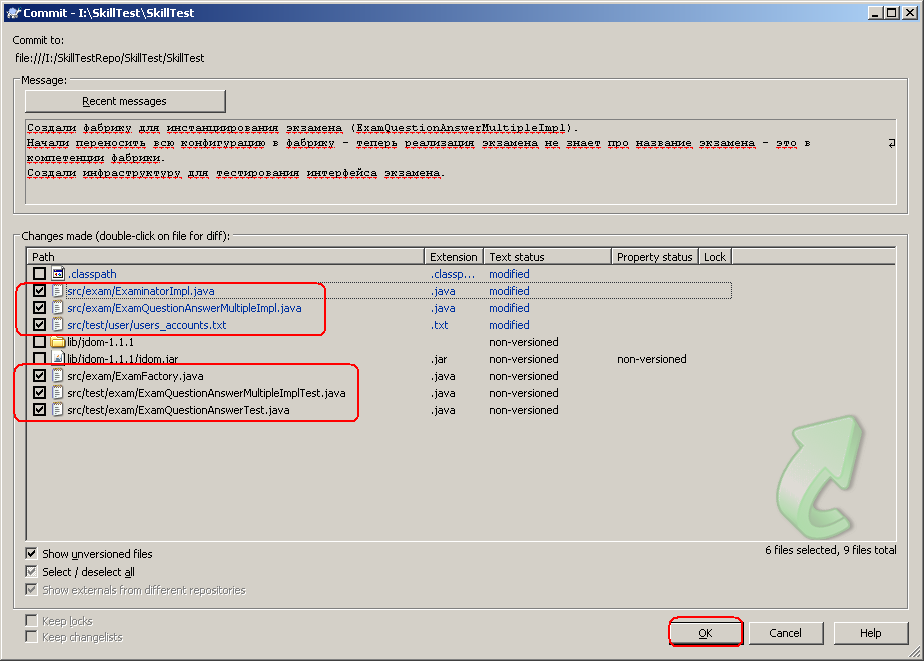The height and width of the screenshot is (661, 924).
Task: Click the Java file icon beside ExaminatorImpl.java
Action: tap(56, 290)
